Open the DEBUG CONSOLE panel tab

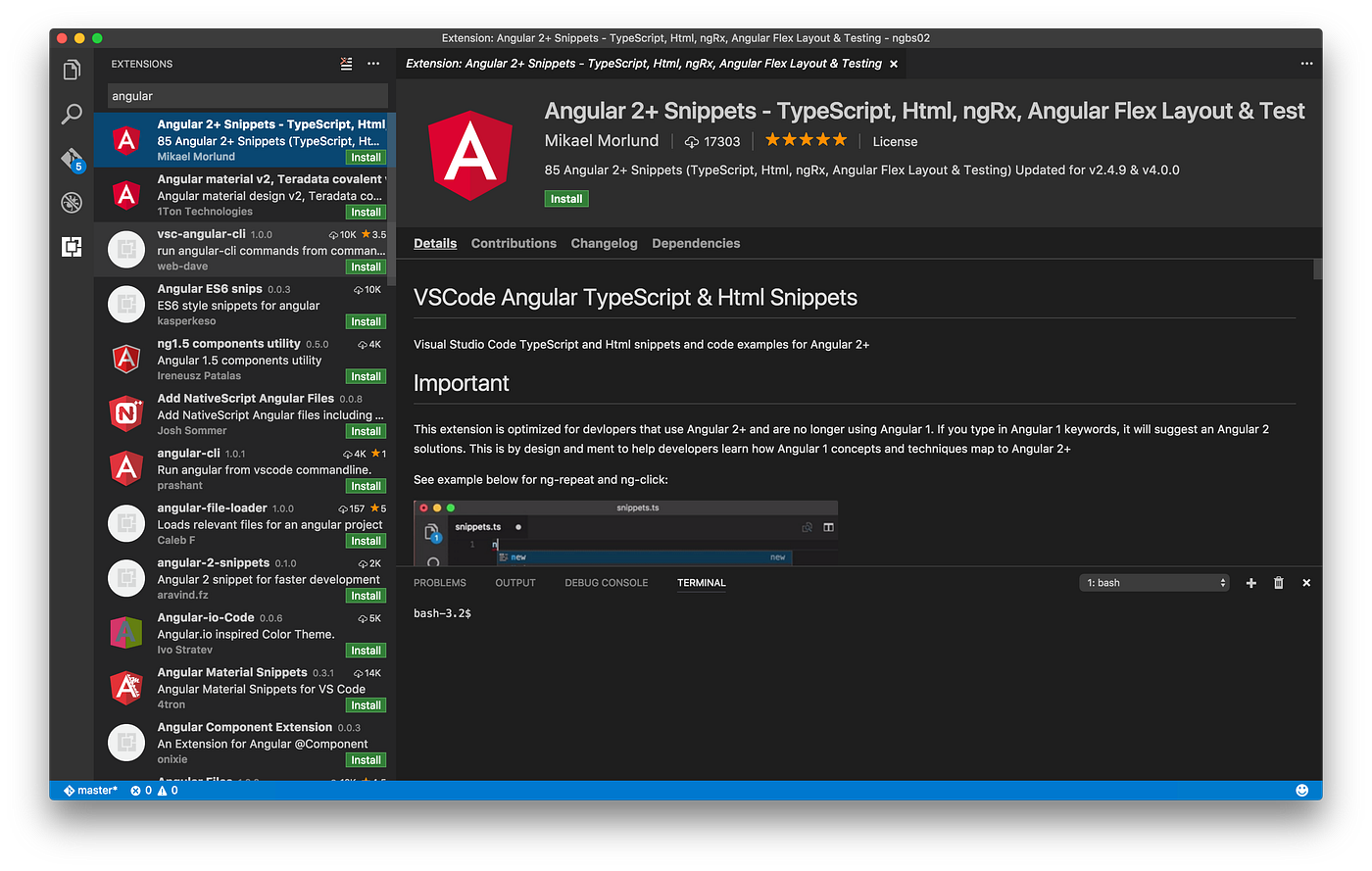tap(607, 583)
